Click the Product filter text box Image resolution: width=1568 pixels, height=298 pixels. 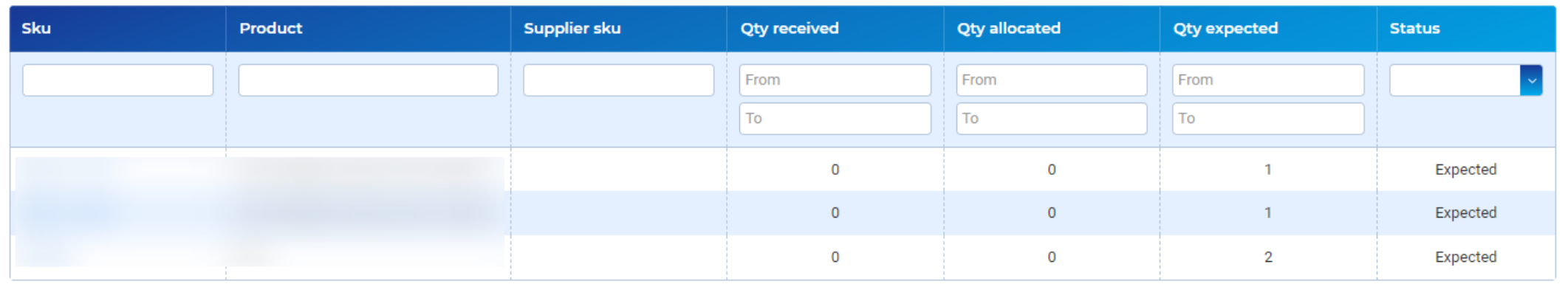368,80
